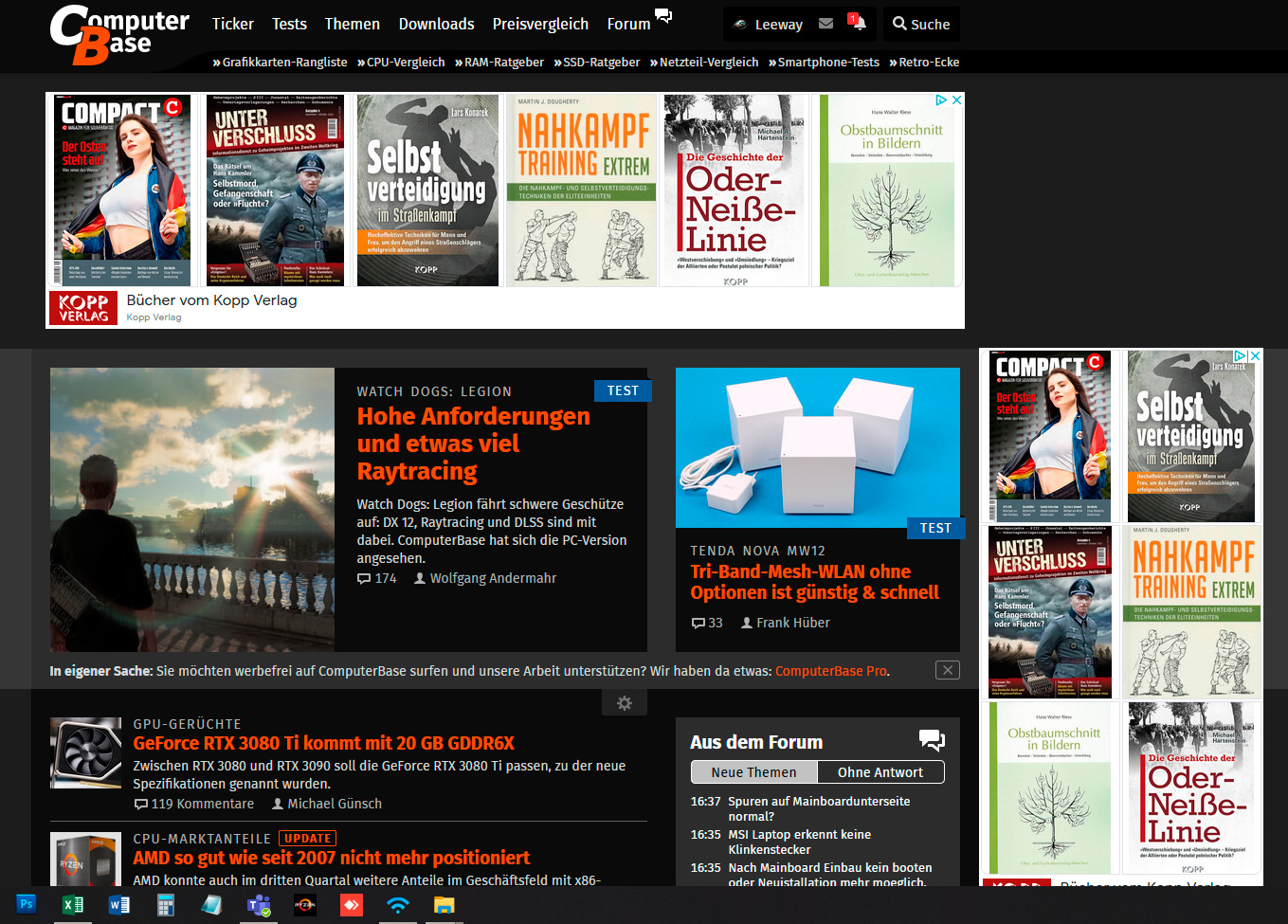Open the Ticker menu item
1288x924 pixels.
(x=233, y=24)
